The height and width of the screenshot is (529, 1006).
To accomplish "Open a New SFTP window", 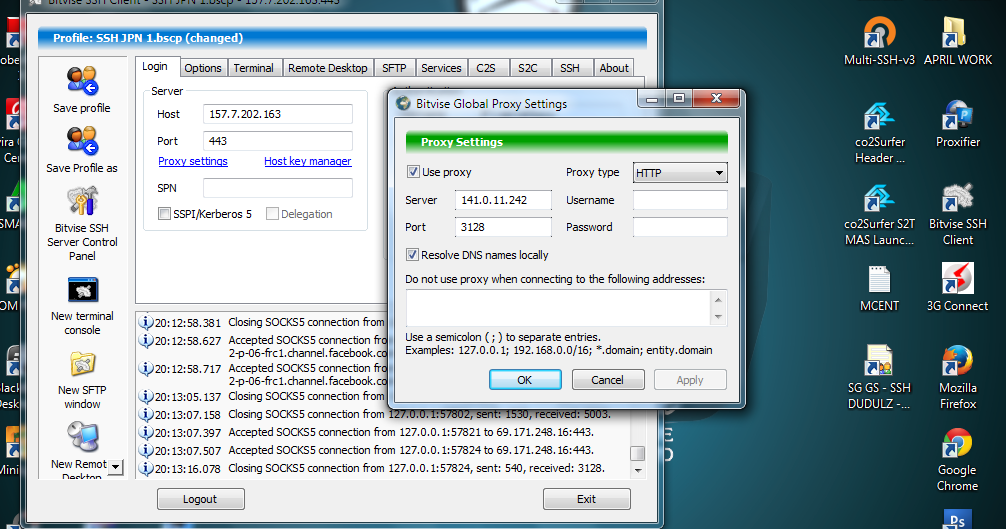I will coord(82,364).
